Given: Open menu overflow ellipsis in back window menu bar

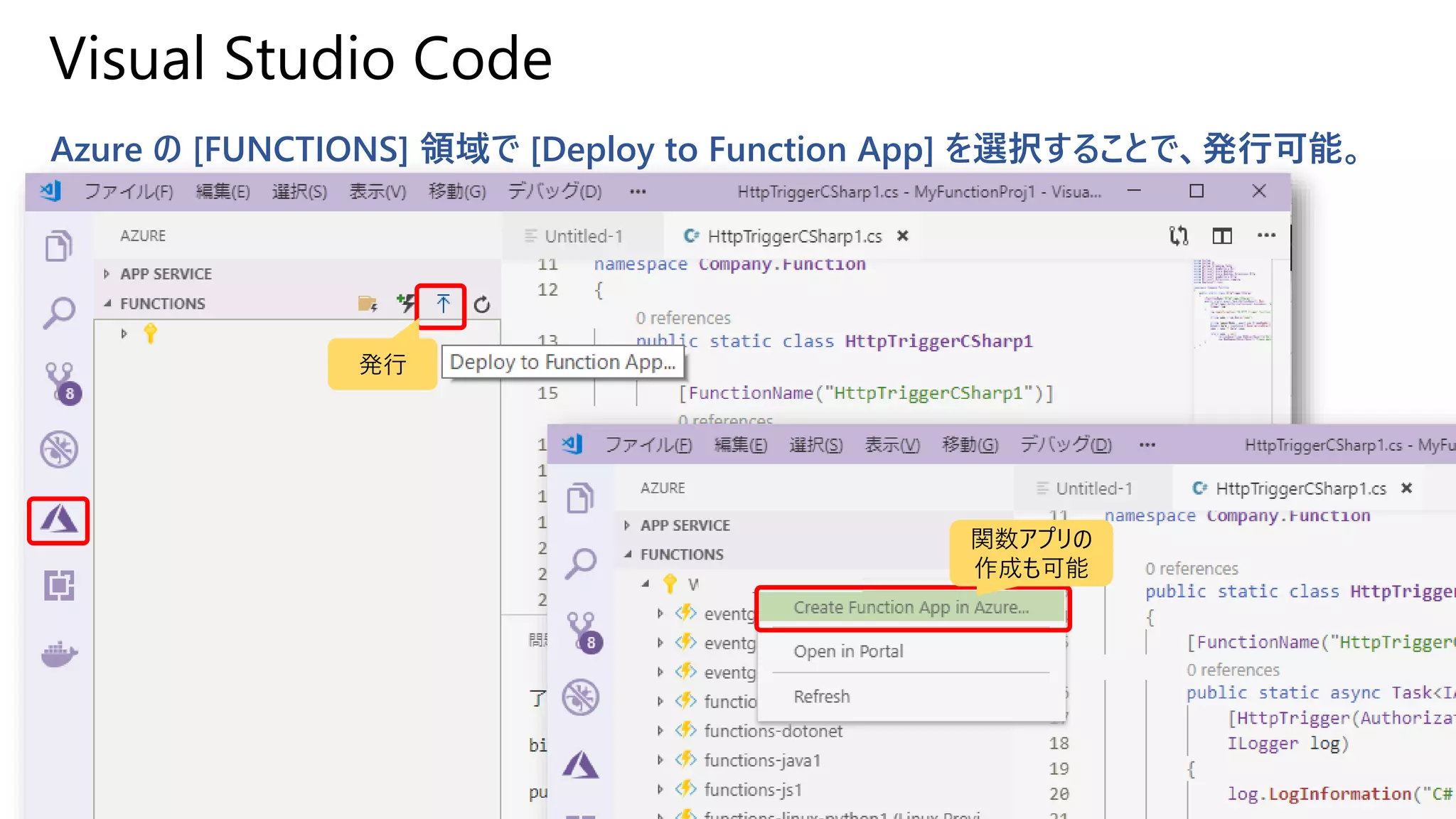Looking at the screenshot, I should [638, 191].
